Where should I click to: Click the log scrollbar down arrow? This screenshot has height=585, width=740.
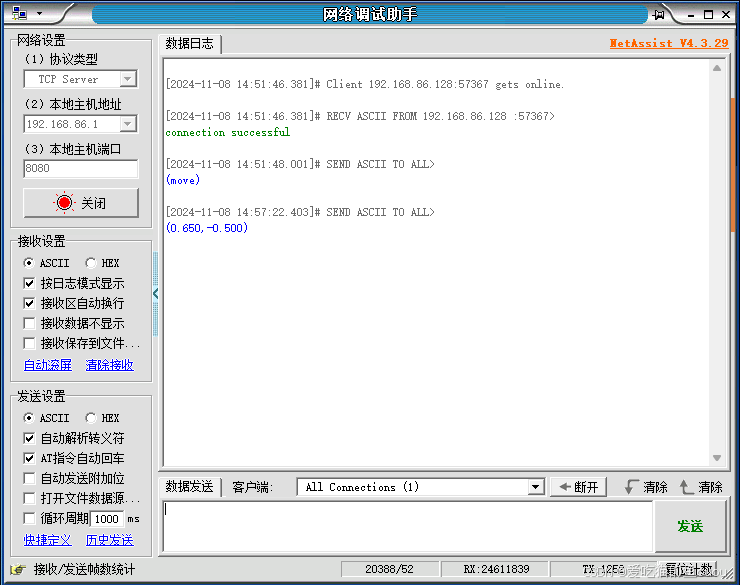point(717,458)
